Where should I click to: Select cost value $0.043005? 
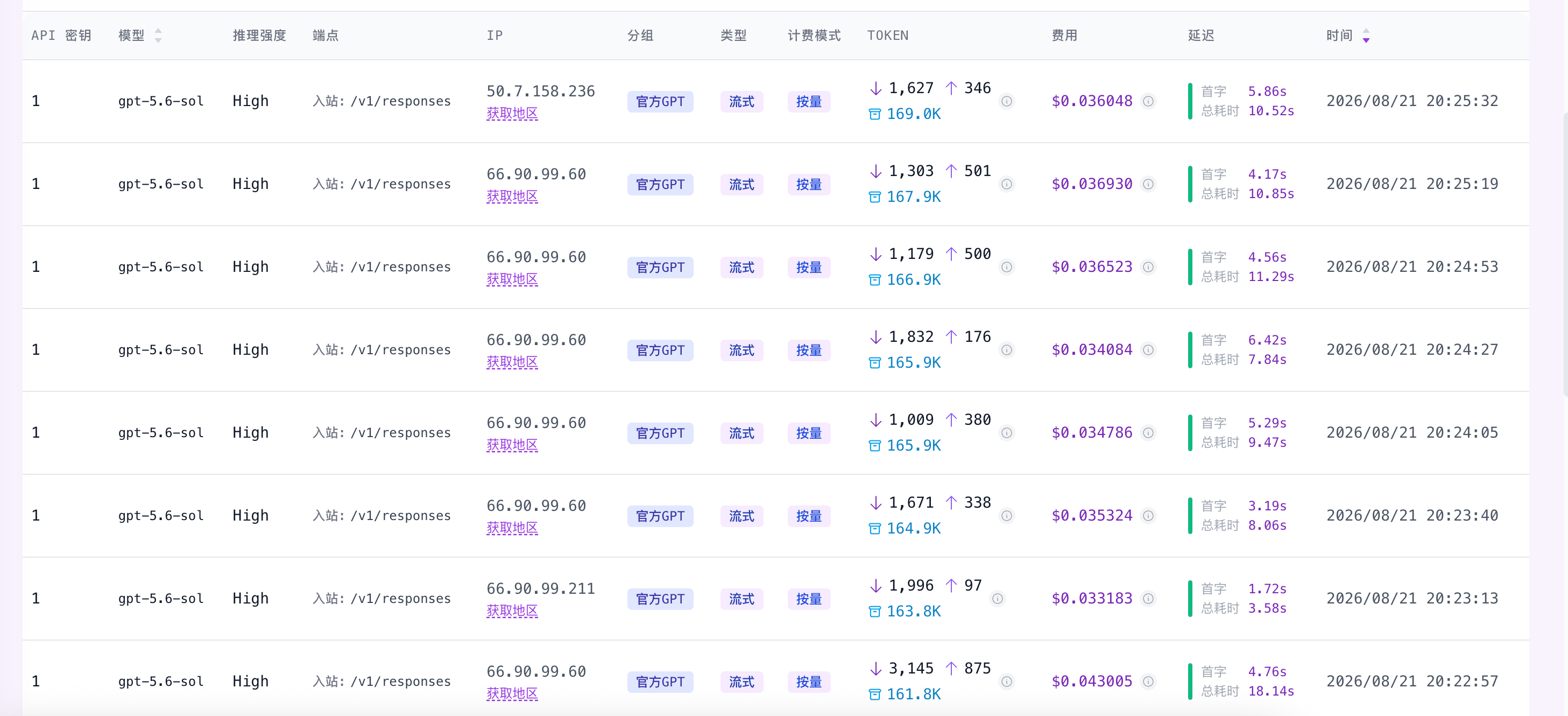(x=1092, y=680)
